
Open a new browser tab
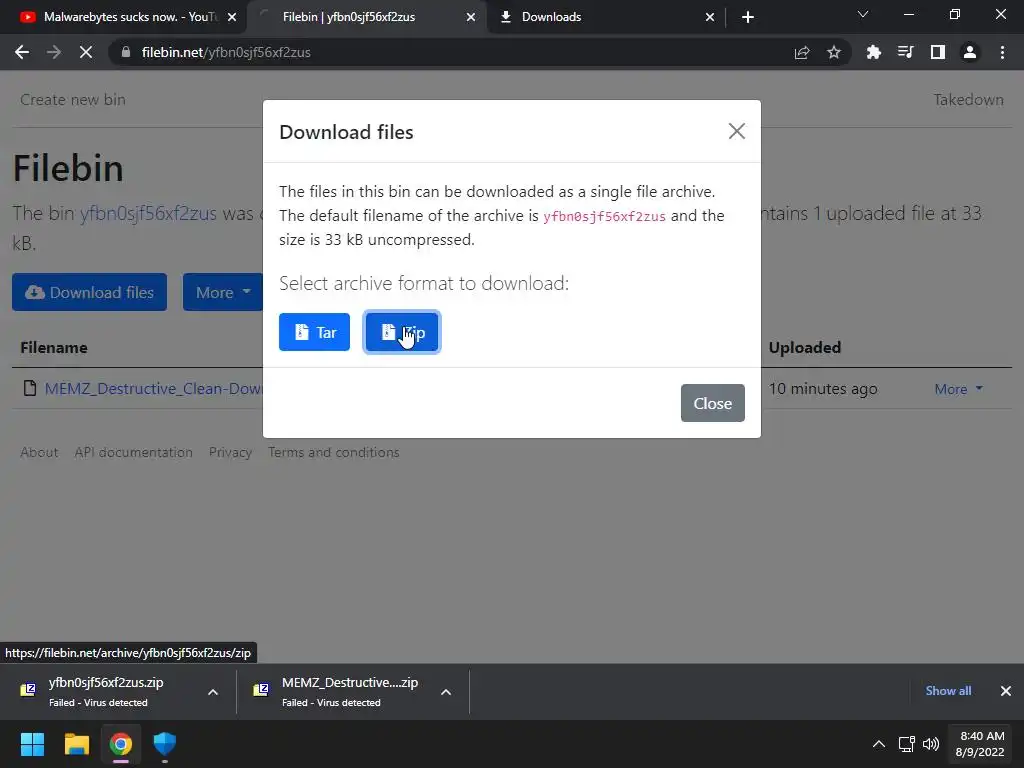pos(748,17)
